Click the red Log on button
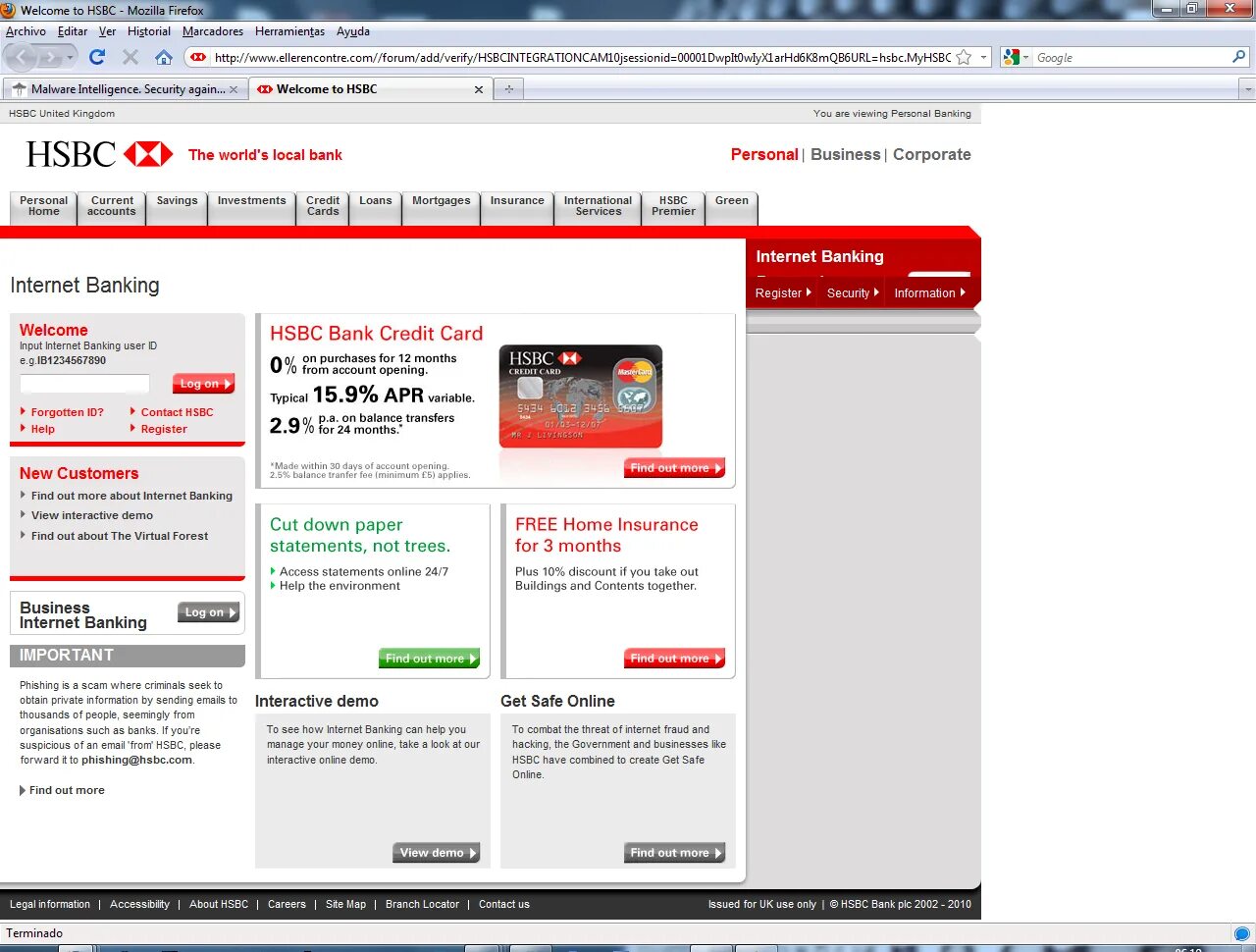Screen dimensions: 1256x952 click(x=204, y=384)
